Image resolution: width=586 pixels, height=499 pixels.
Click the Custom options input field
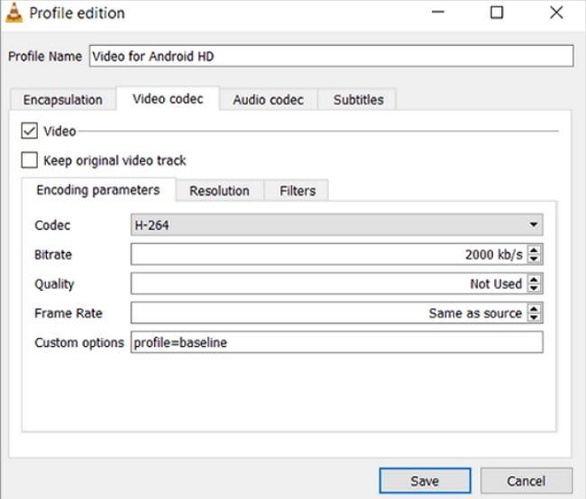point(337,342)
